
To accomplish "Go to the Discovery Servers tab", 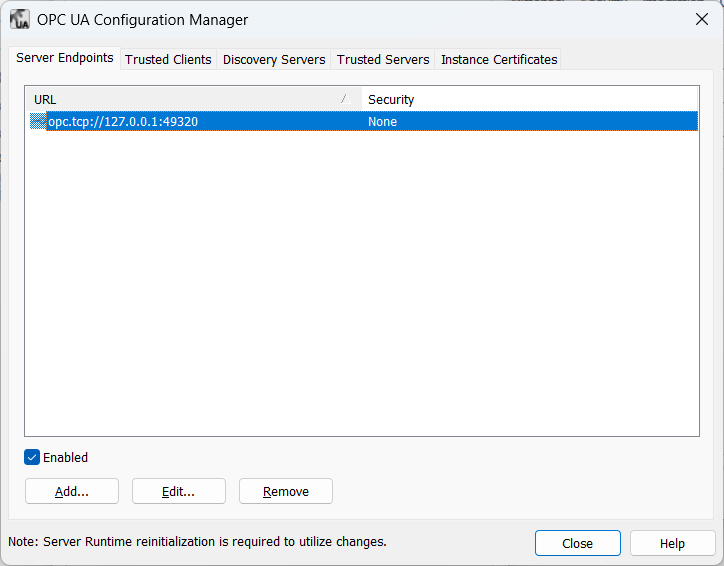I will [x=274, y=59].
